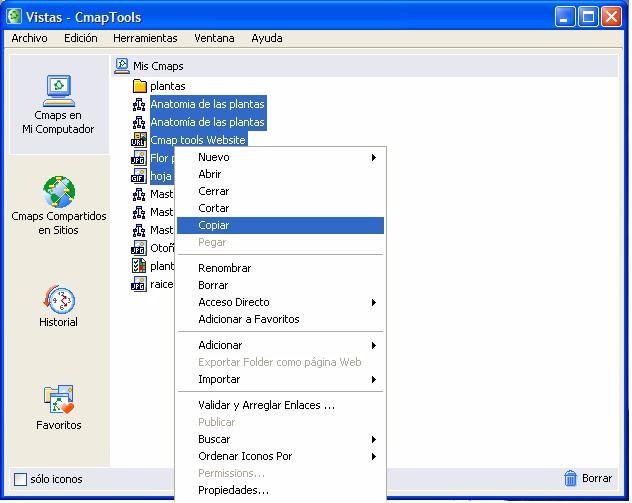Screen dimensions: 632x503
Task: Select the Acceso Directo menu entry
Action: tap(281, 302)
